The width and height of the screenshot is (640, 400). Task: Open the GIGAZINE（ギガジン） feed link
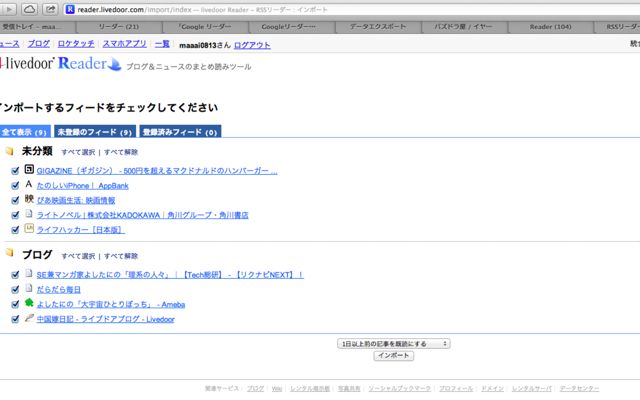click(157, 171)
